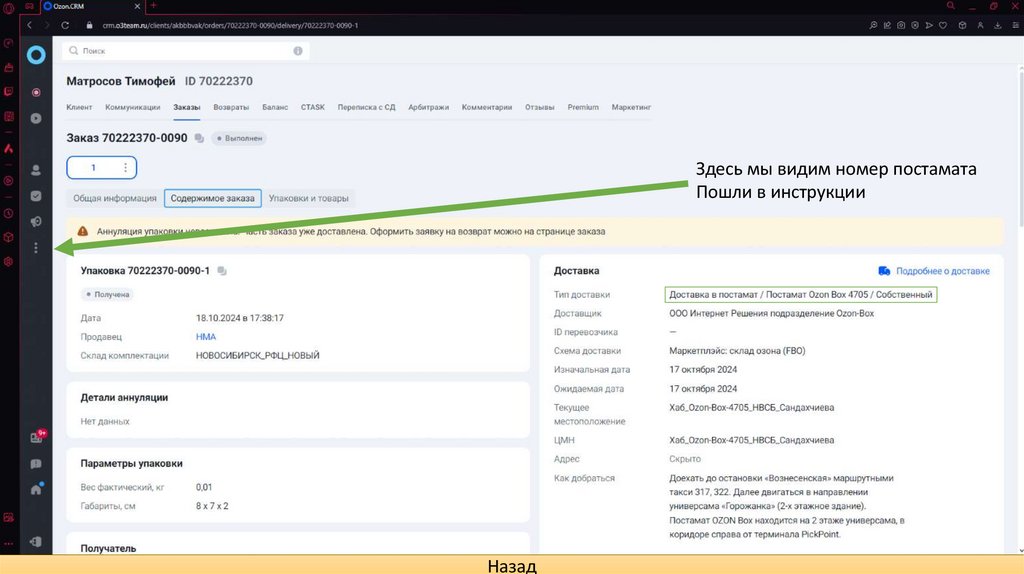Open a new browser tab with plus
The height and width of the screenshot is (574, 1024).
[x=153, y=6]
